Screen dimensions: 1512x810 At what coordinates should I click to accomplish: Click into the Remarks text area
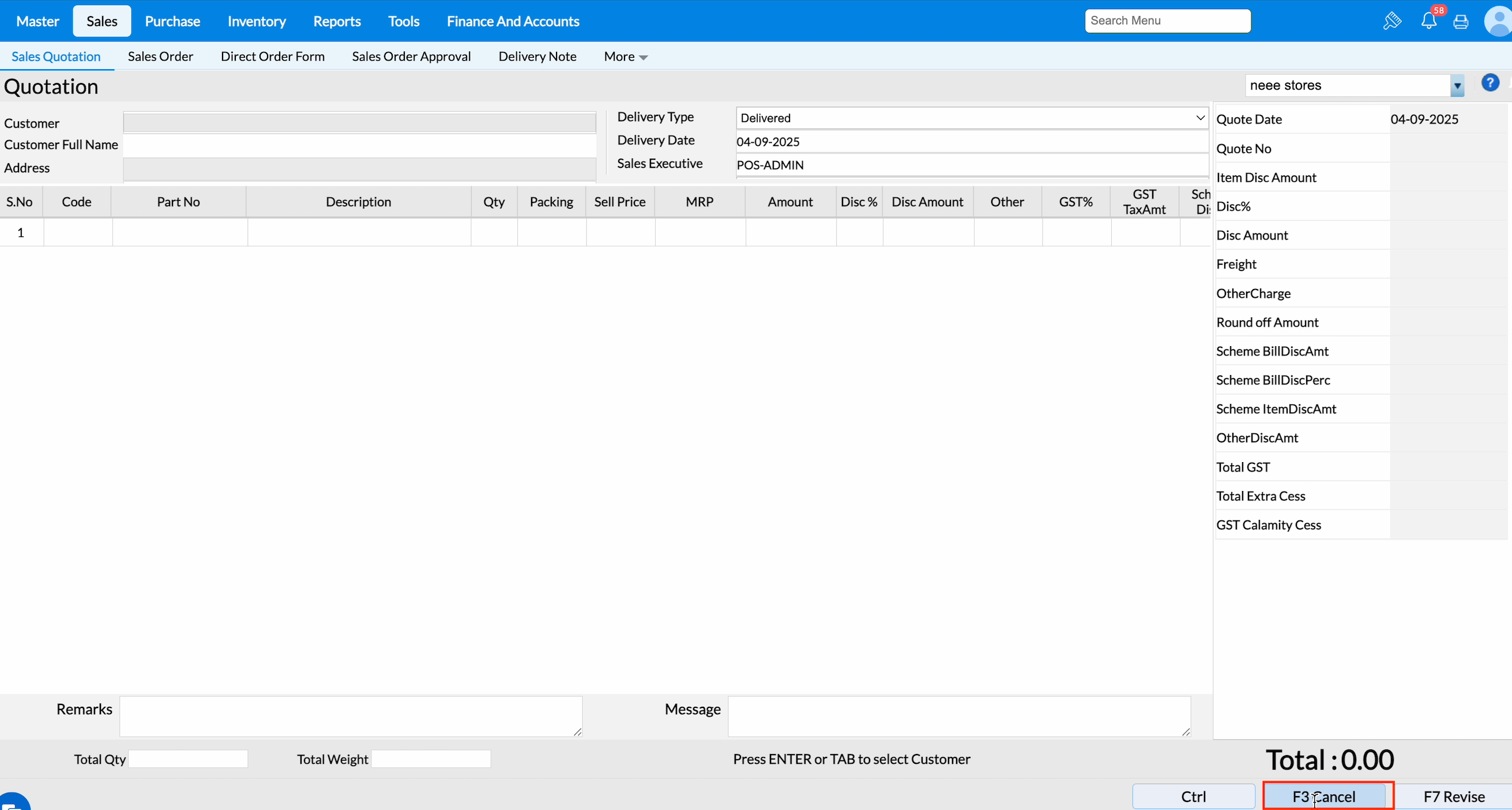pos(351,716)
